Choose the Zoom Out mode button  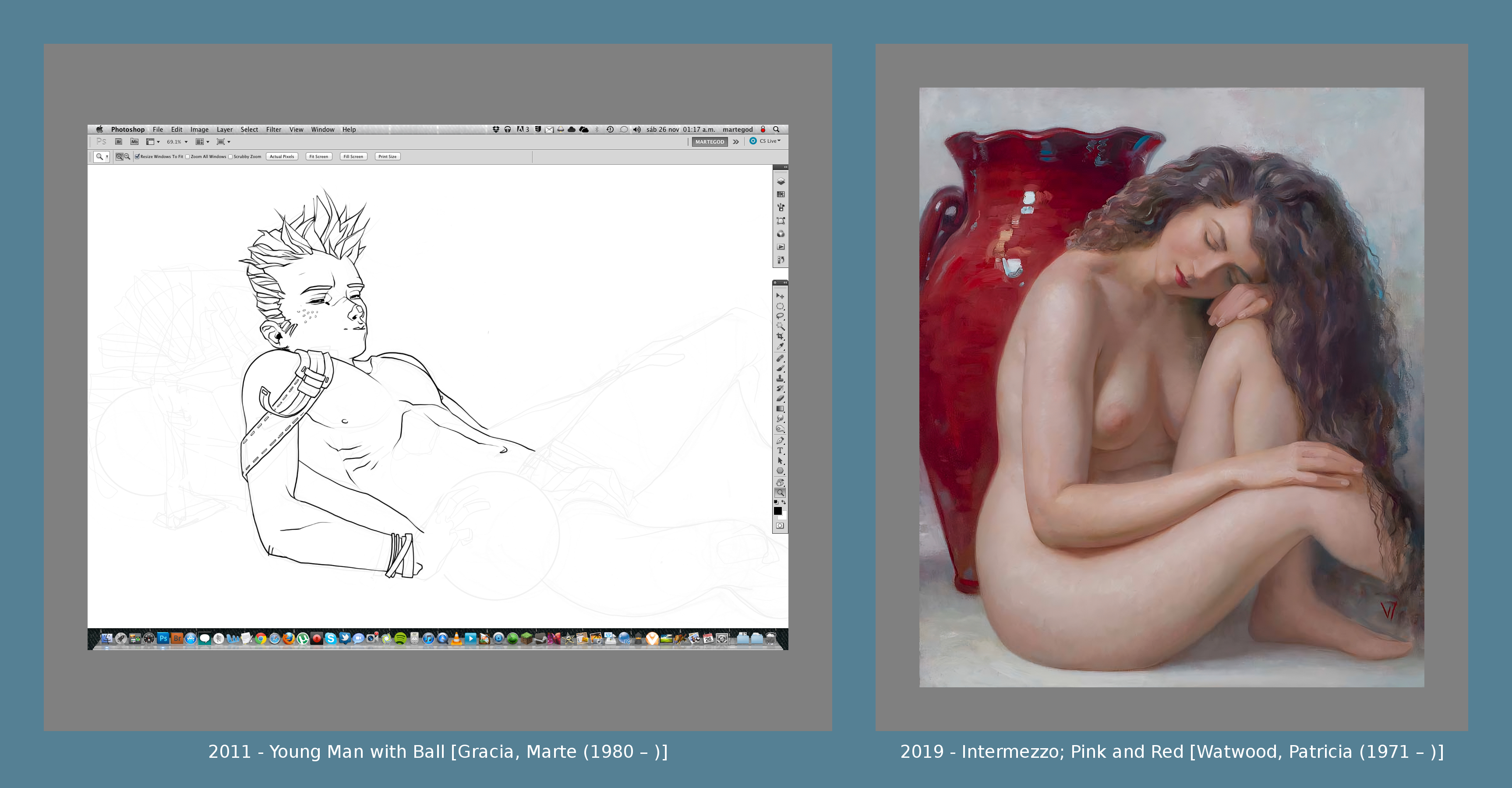tap(127, 157)
